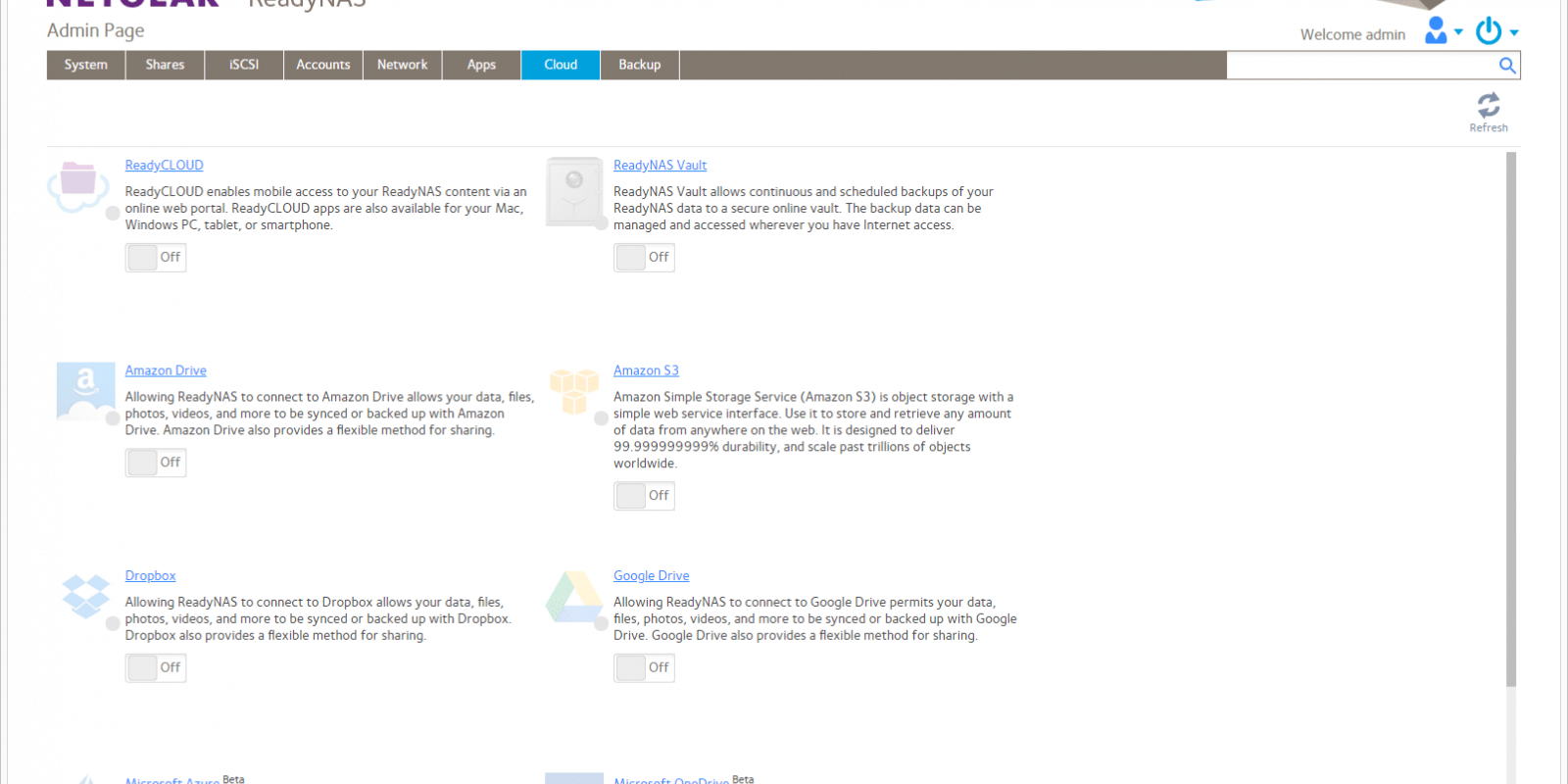Open the admin user profile icon
The image size is (1568, 784).
point(1436,30)
